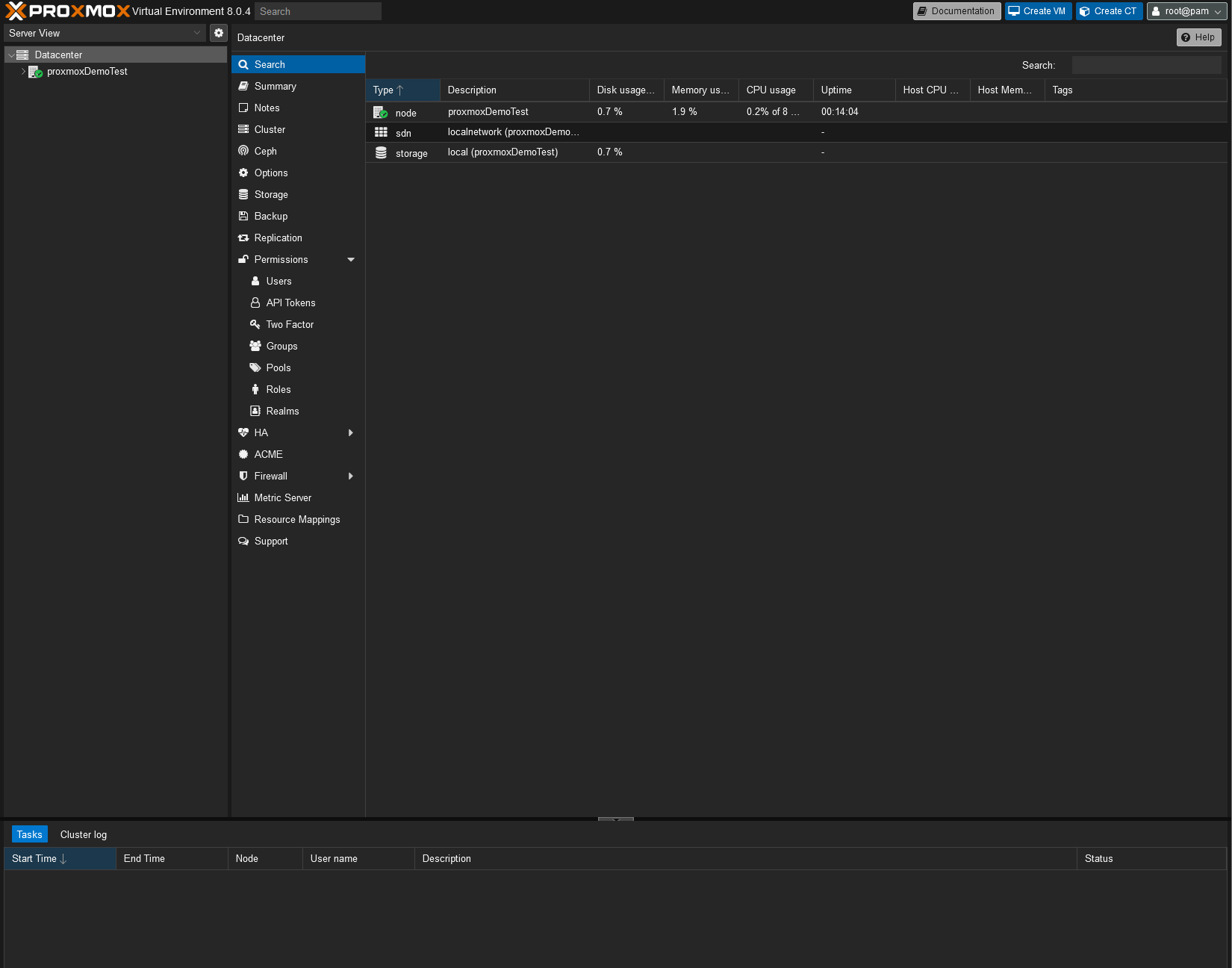Open the Backup menu entry
This screenshot has width=1232, height=968.
[x=298, y=216]
